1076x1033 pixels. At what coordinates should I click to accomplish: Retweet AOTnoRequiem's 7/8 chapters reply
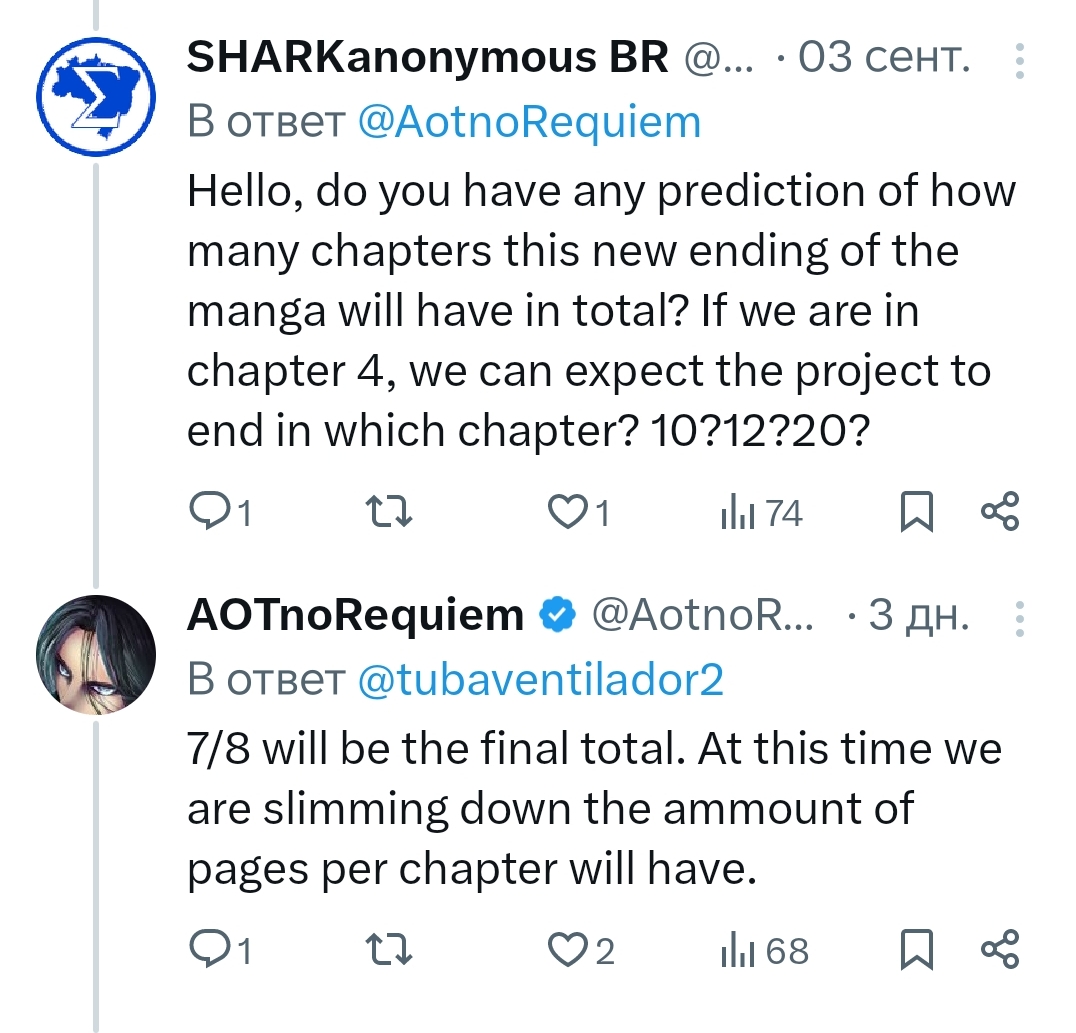coord(385,950)
